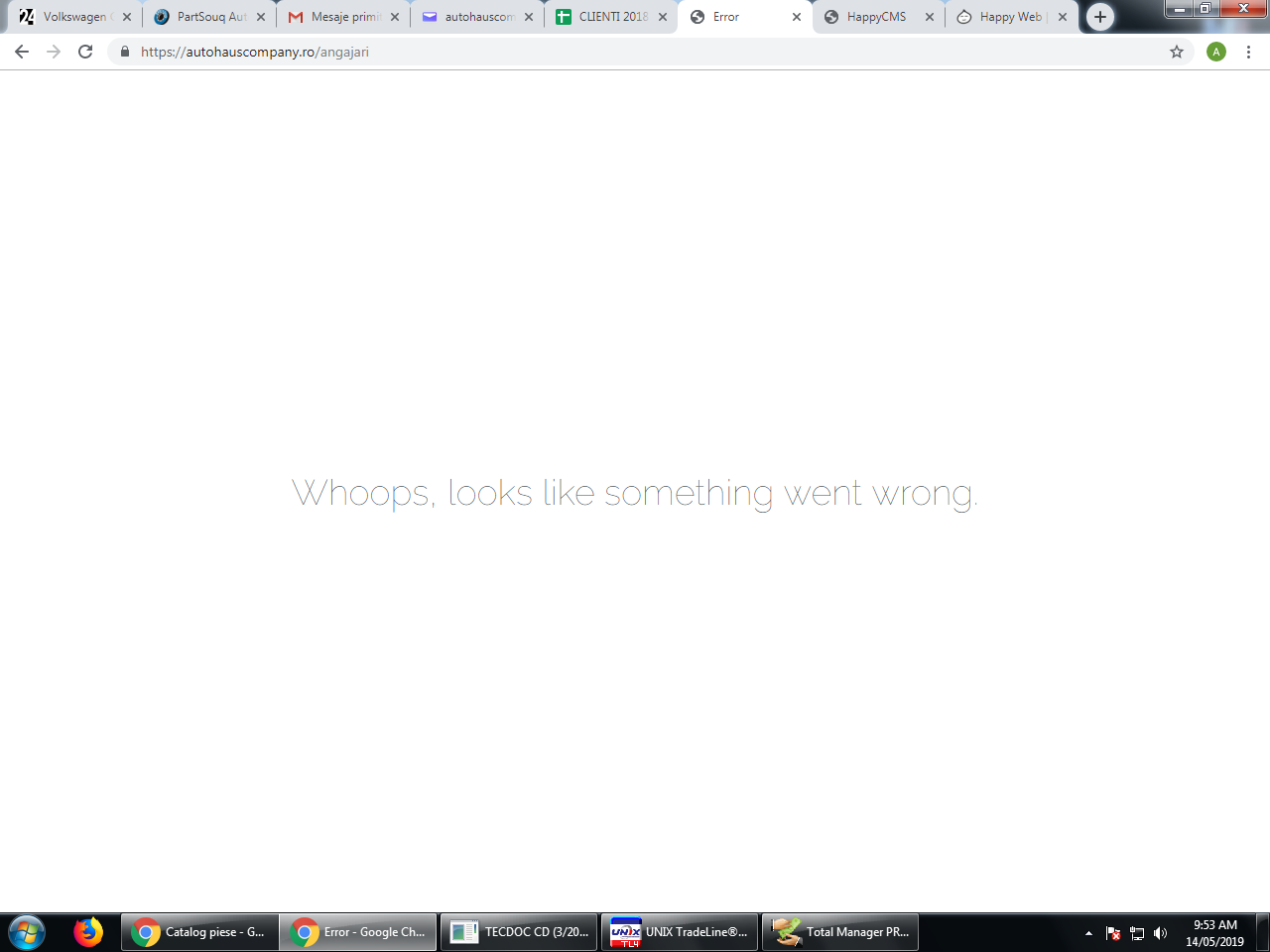Image resolution: width=1270 pixels, height=952 pixels.
Task: Open the Chrome profile avatar
Action: (1216, 52)
